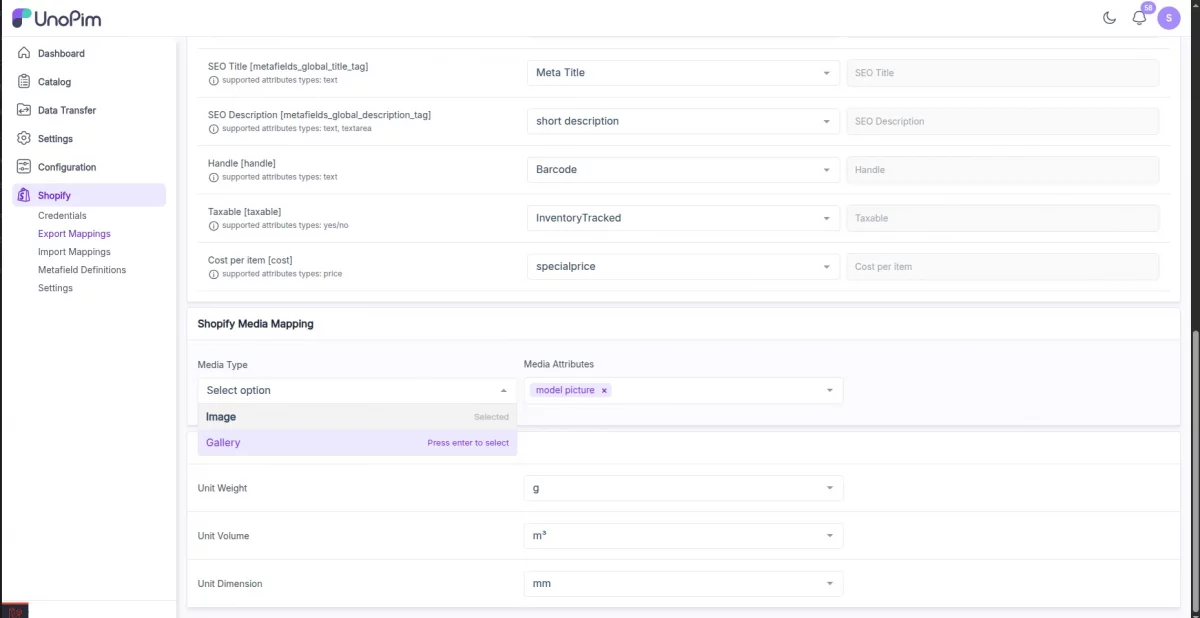Viewport: 1200px width, 618px height.
Task: Select Gallery from the Media Type list
Action: click(x=222, y=442)
